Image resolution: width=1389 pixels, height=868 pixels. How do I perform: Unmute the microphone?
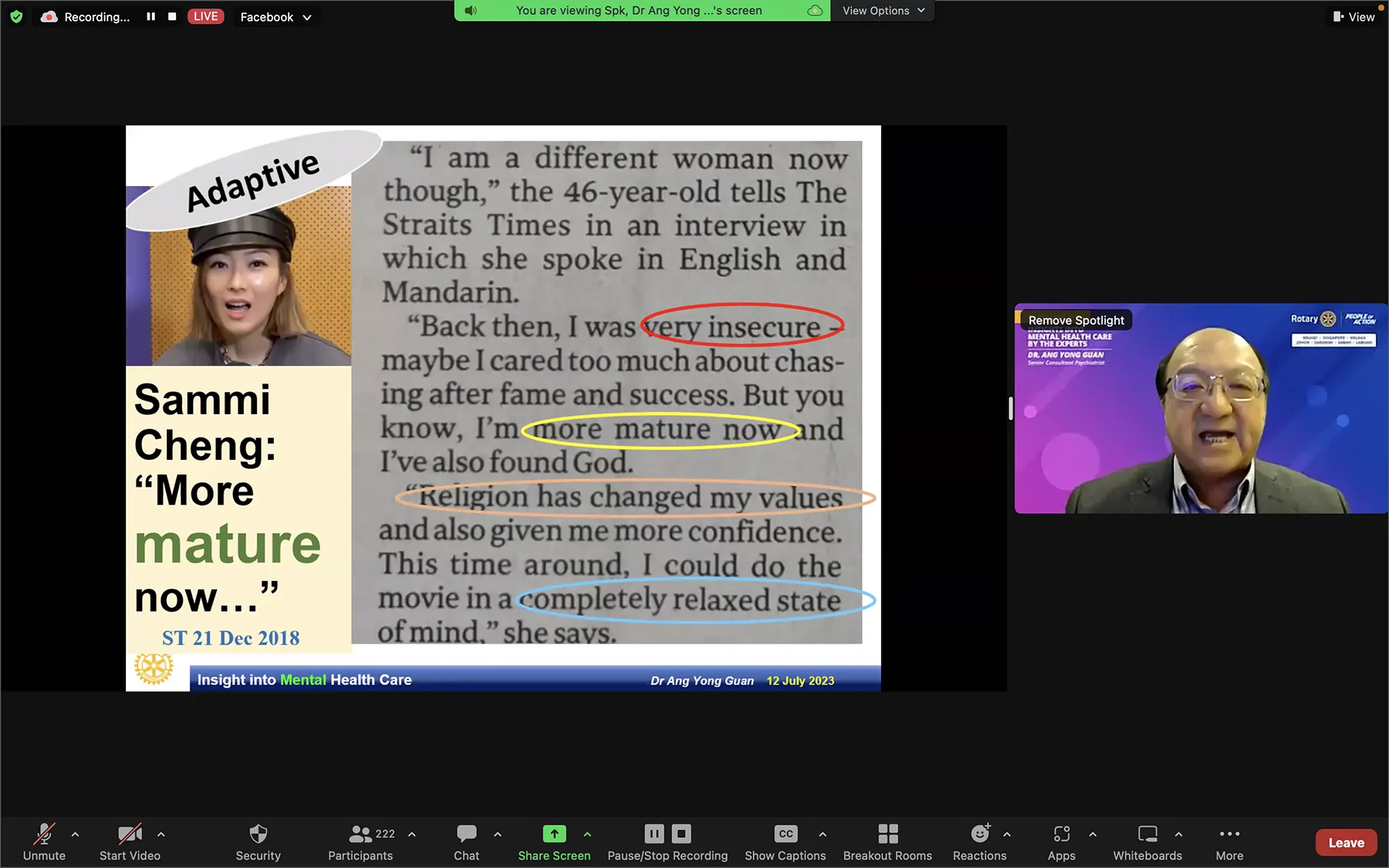44,842
